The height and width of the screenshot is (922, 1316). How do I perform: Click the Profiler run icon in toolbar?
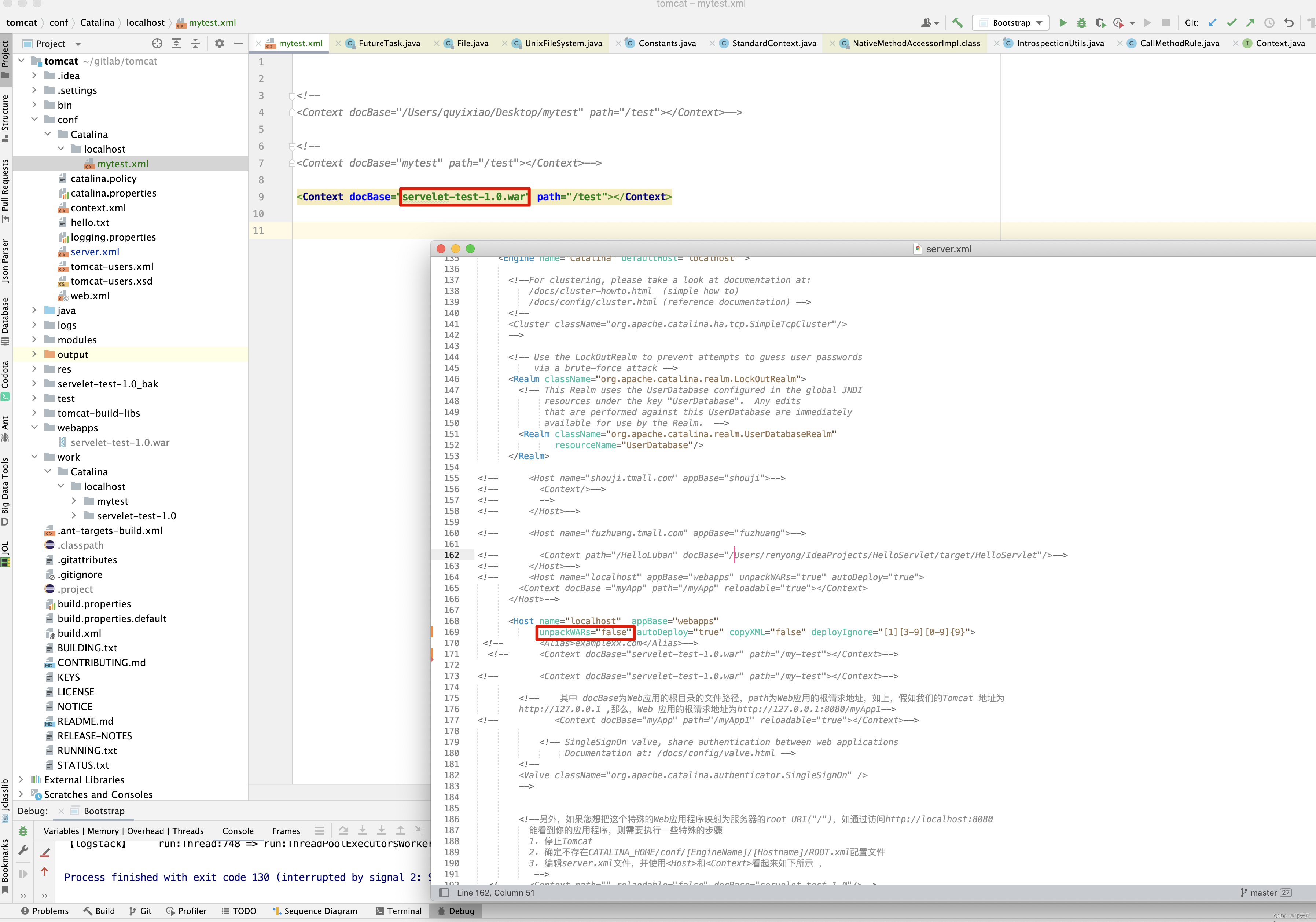point(1118,23)
